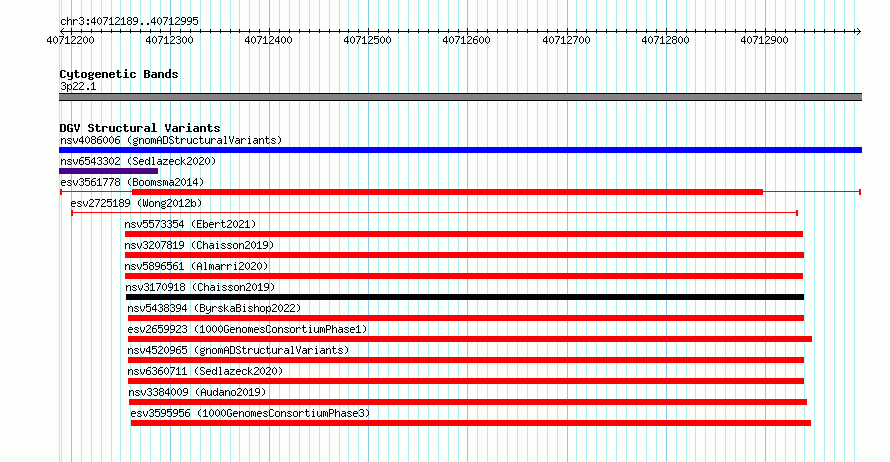Click the nsv5438394 ByrskaBishop2022 red bar

[x=466, y=318]
